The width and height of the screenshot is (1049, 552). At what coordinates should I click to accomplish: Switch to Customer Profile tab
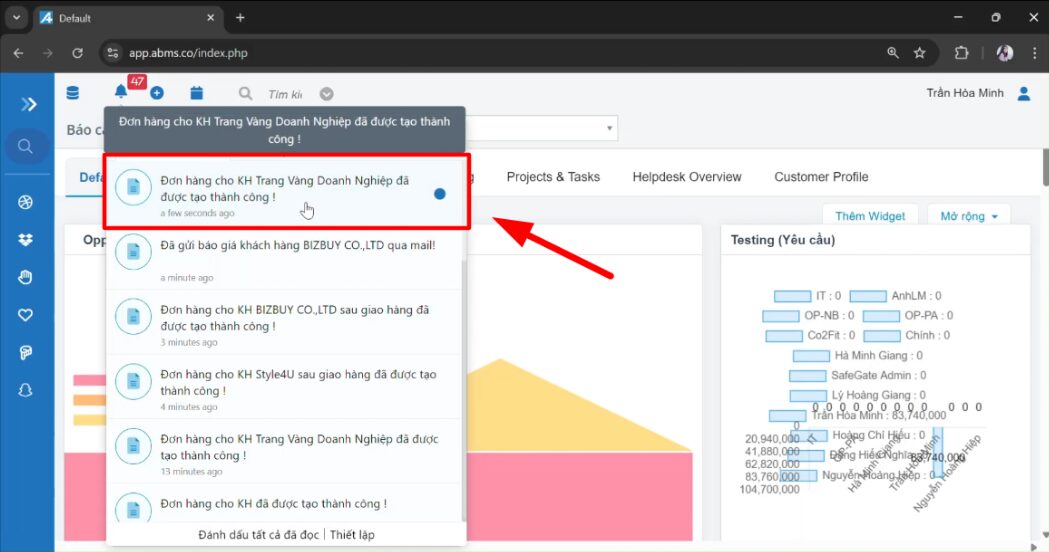click(x=822, y=177)
